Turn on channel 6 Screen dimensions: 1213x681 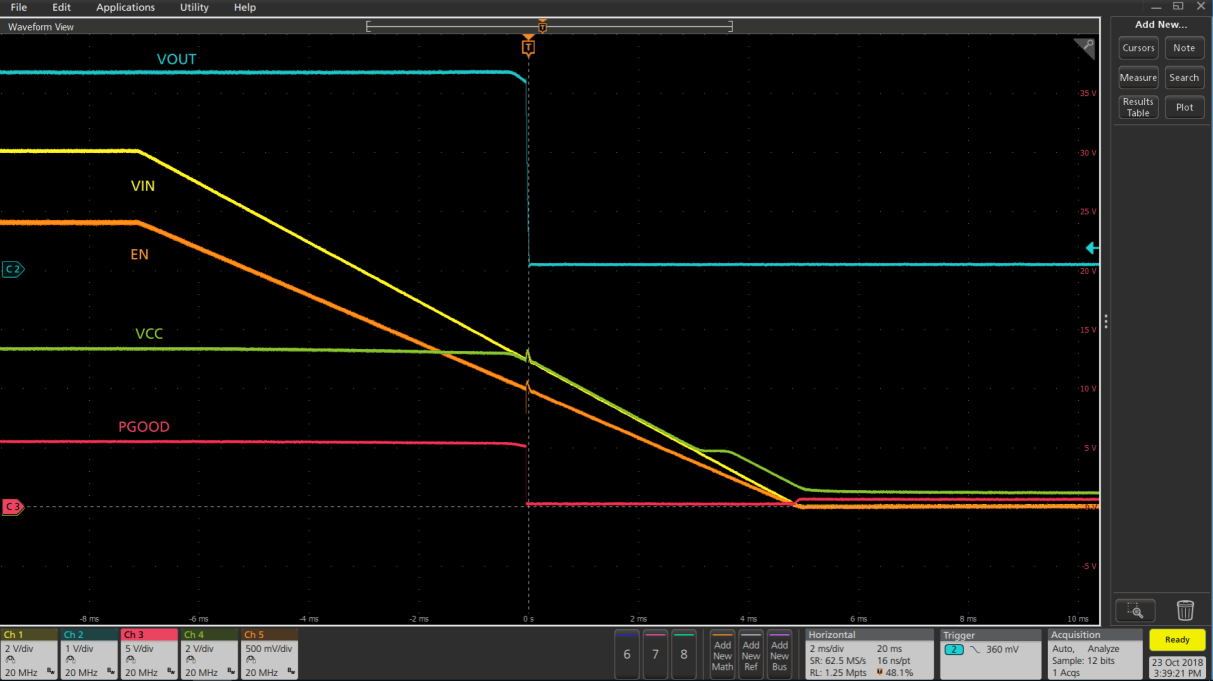click(627, 653)
